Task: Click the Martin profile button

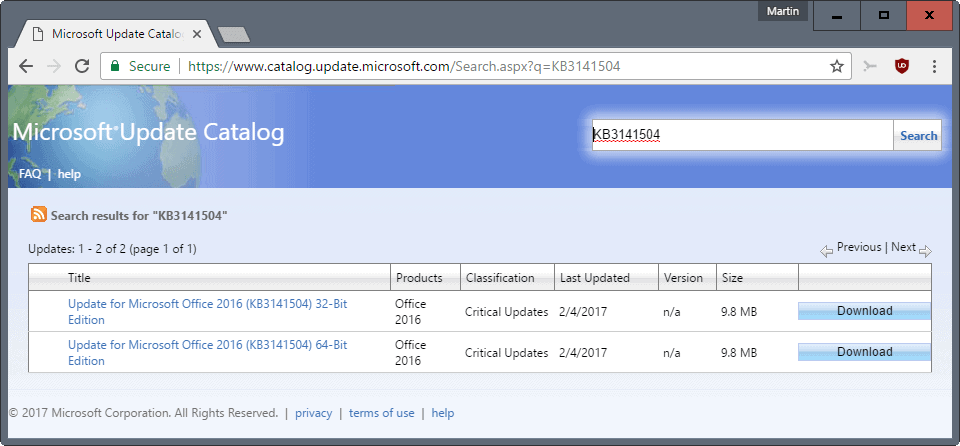Action: point(782,12)
